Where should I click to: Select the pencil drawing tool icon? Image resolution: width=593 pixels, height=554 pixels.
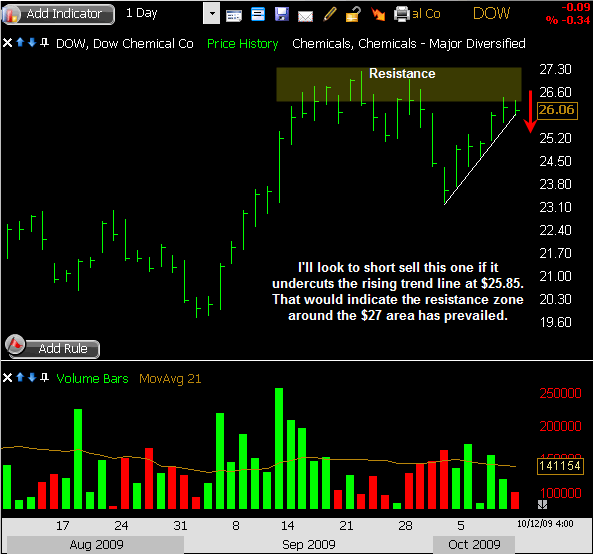tap(329, 15)
